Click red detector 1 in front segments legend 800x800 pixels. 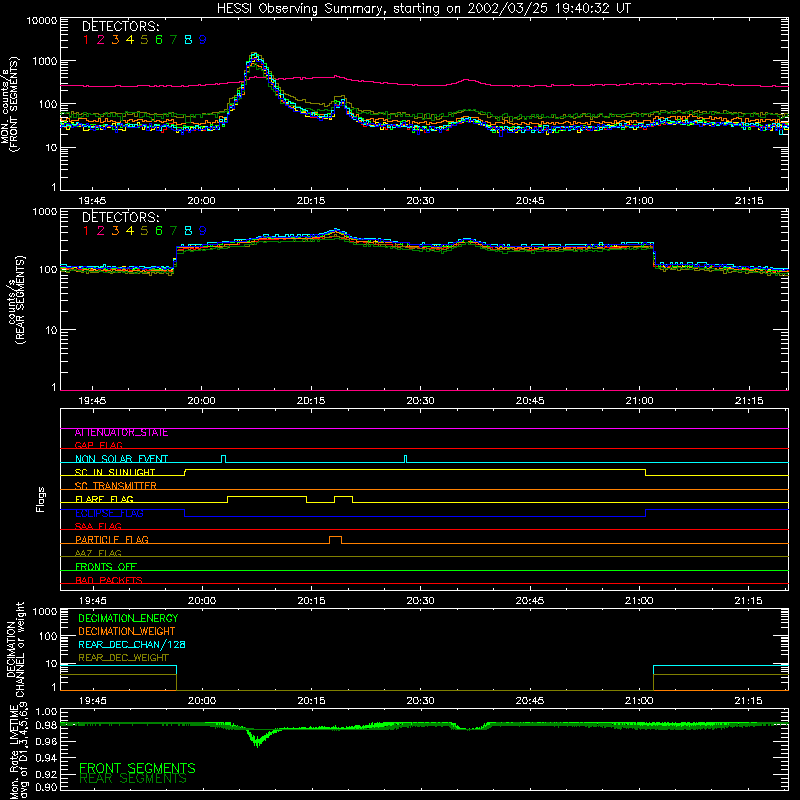[x=86, y=40]
